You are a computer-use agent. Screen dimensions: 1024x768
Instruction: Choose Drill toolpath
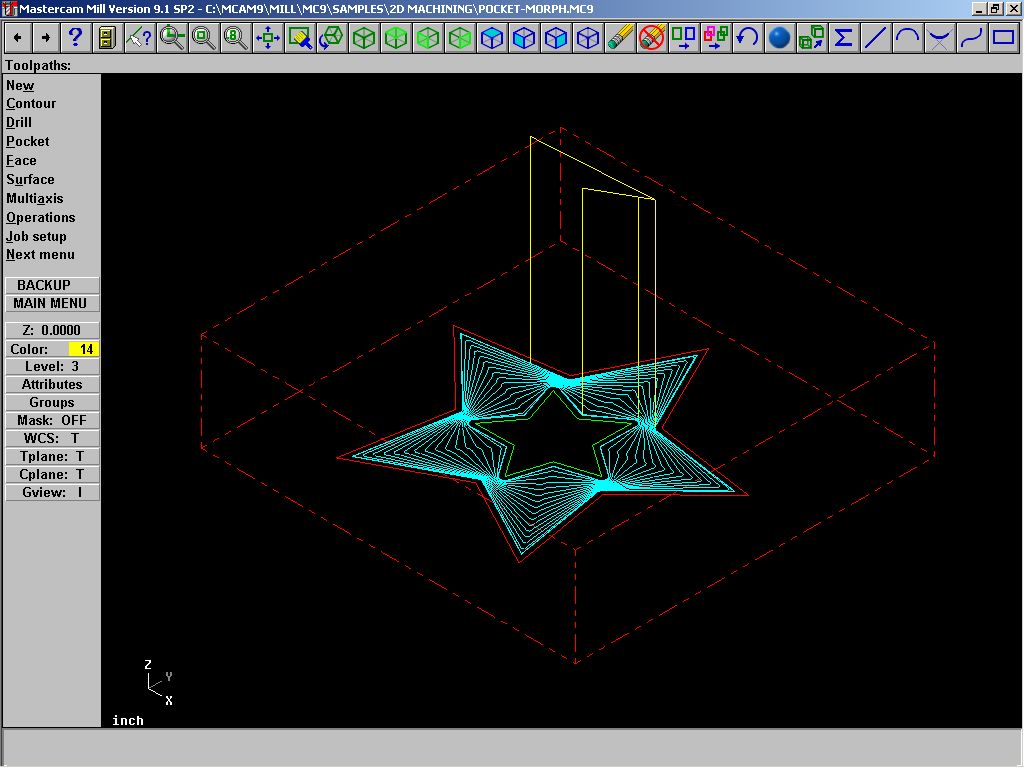click(x=19, y=123)
